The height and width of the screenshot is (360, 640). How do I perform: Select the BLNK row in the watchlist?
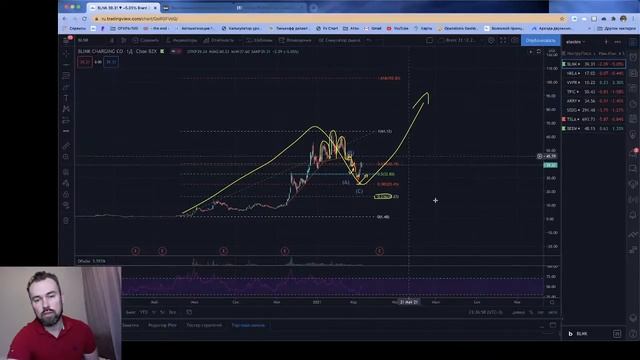(593, 64)
